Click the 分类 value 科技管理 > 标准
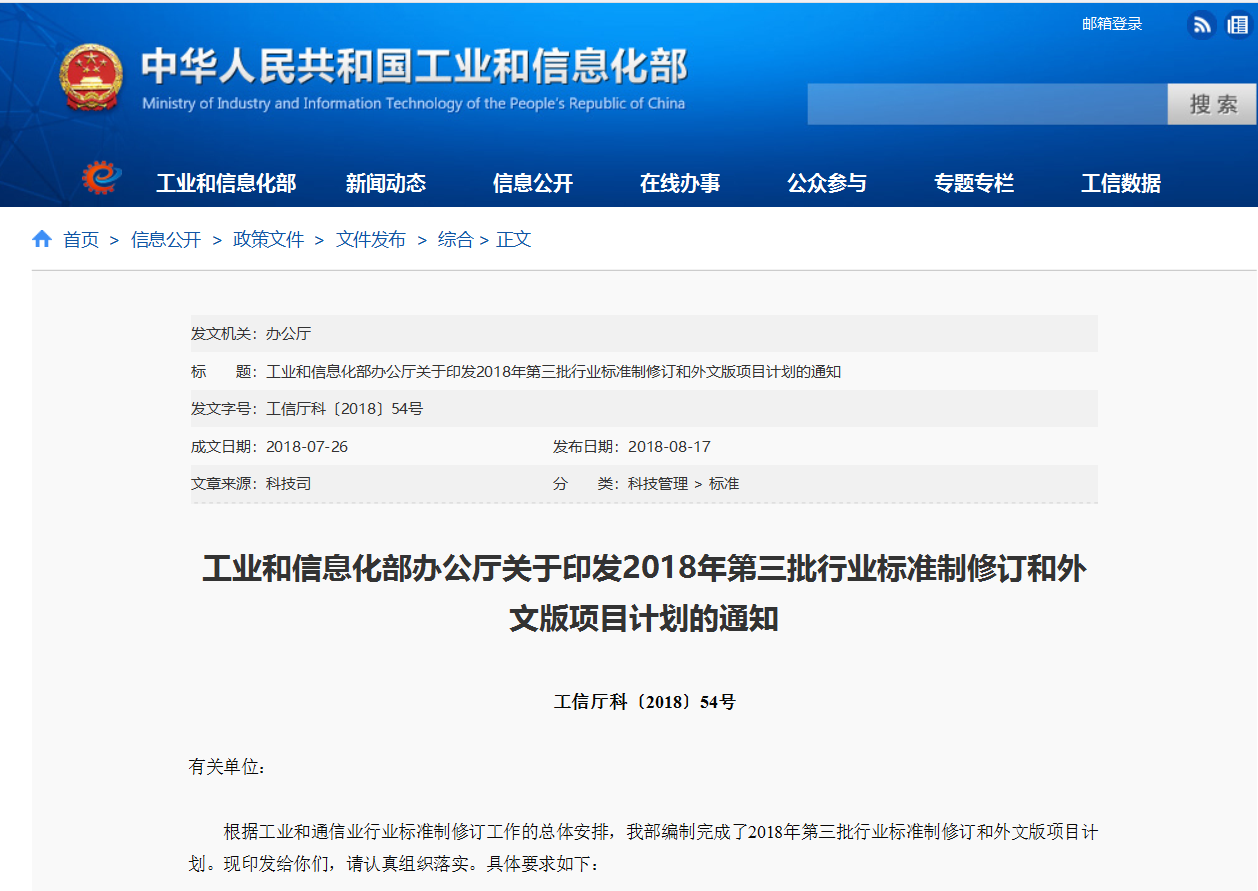This screenshot has height=891, width=1258. tap(684, 484)
